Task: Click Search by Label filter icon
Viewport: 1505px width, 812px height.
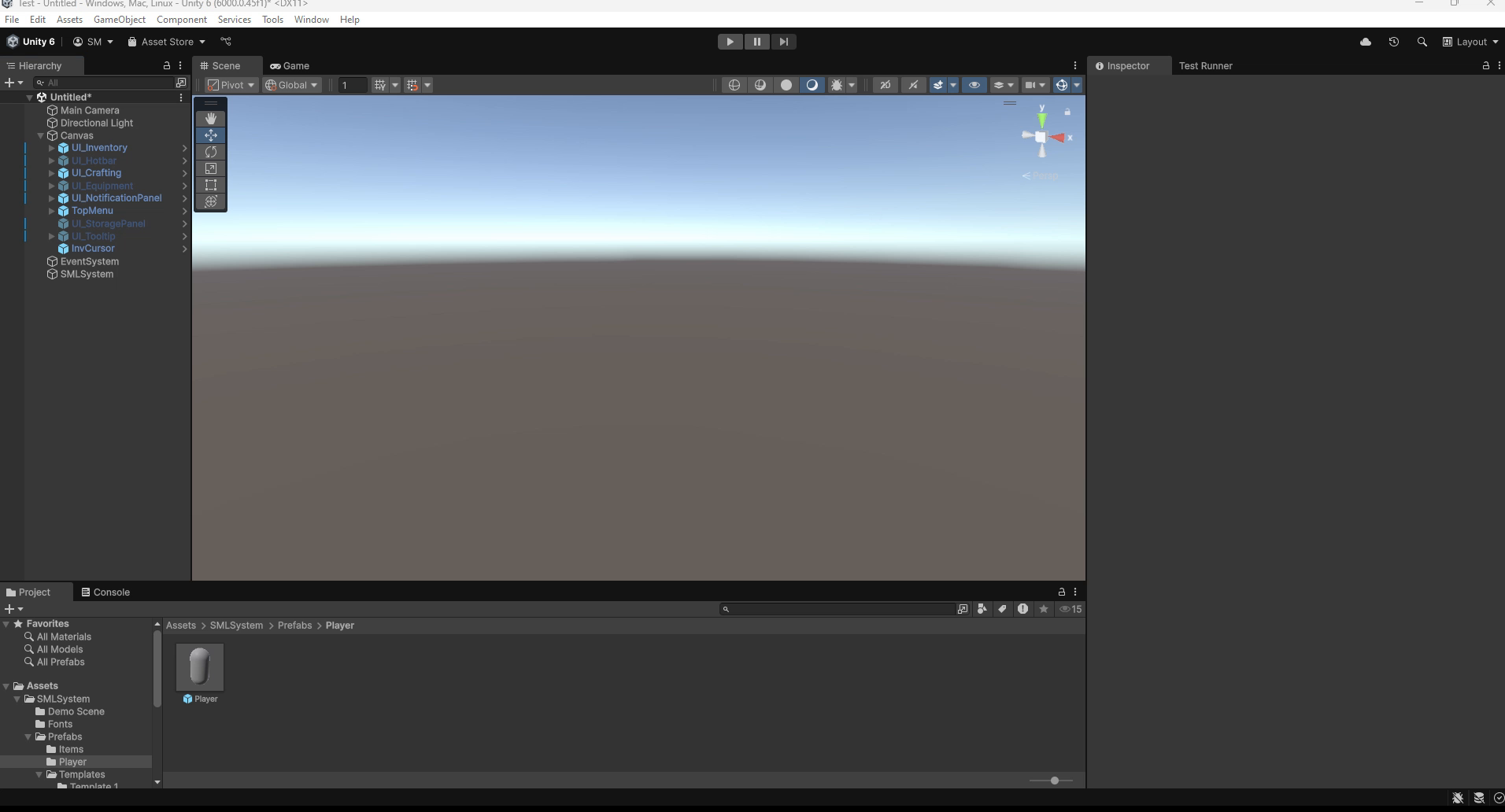Action: 1002,609
